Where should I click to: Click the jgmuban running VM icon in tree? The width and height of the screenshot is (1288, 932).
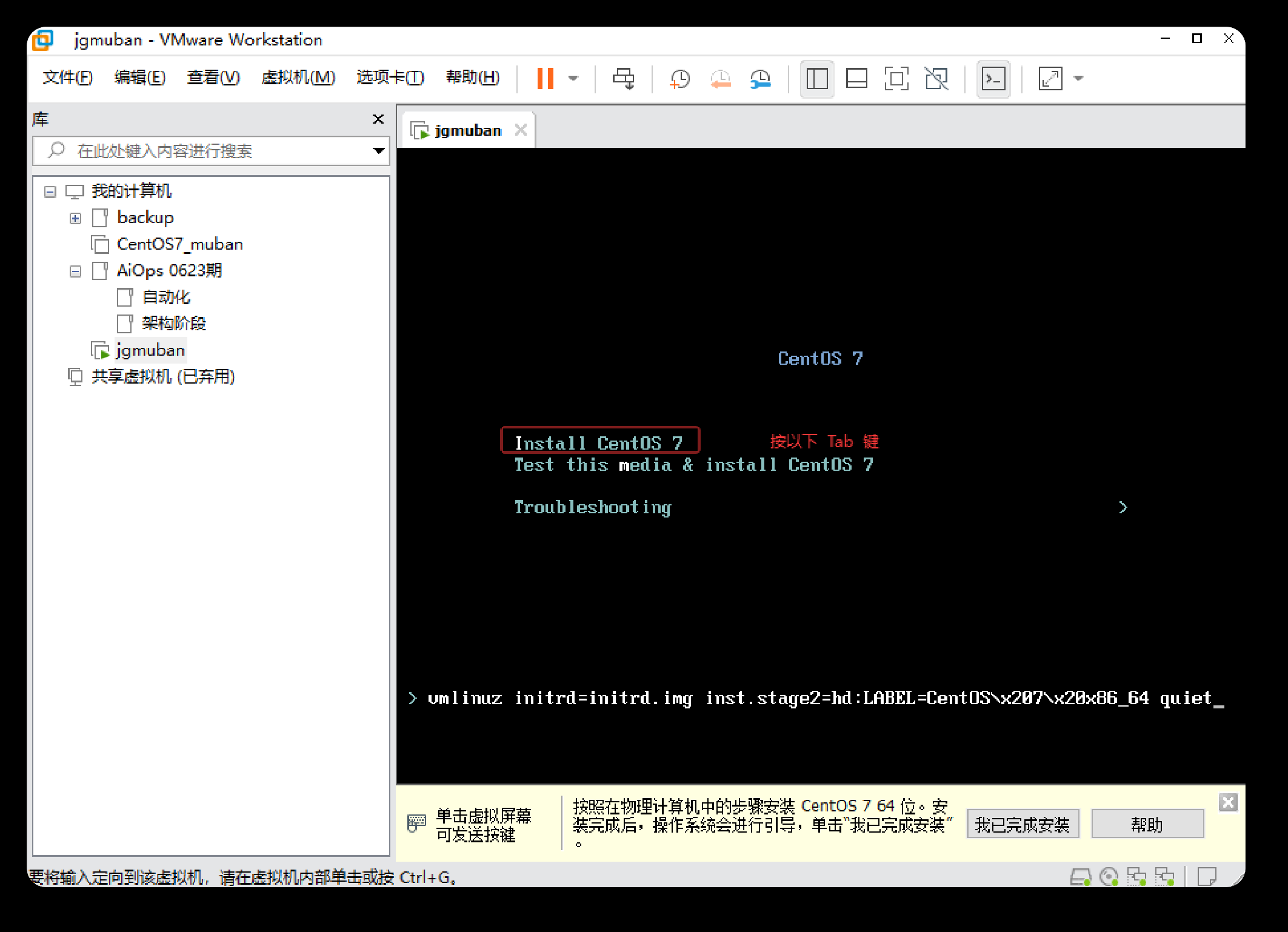click(x=100, y=350)
